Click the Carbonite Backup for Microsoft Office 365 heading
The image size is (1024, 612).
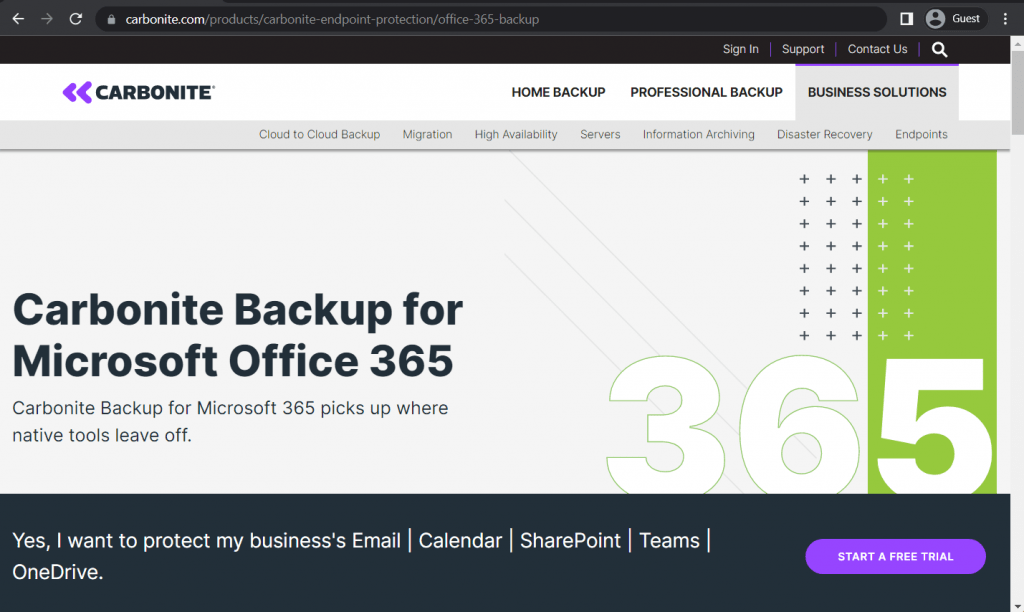click(238, 335)
